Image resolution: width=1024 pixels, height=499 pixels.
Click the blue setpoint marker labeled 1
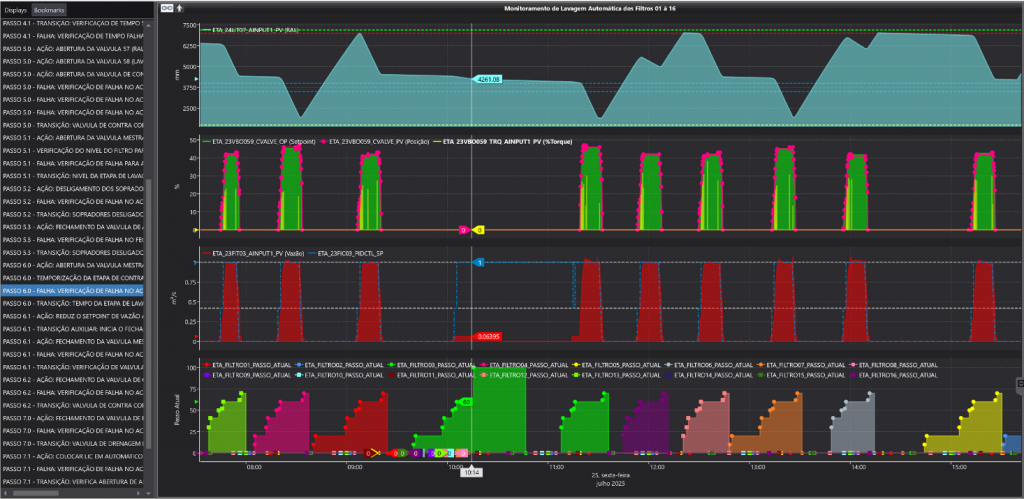pos(479,262)
